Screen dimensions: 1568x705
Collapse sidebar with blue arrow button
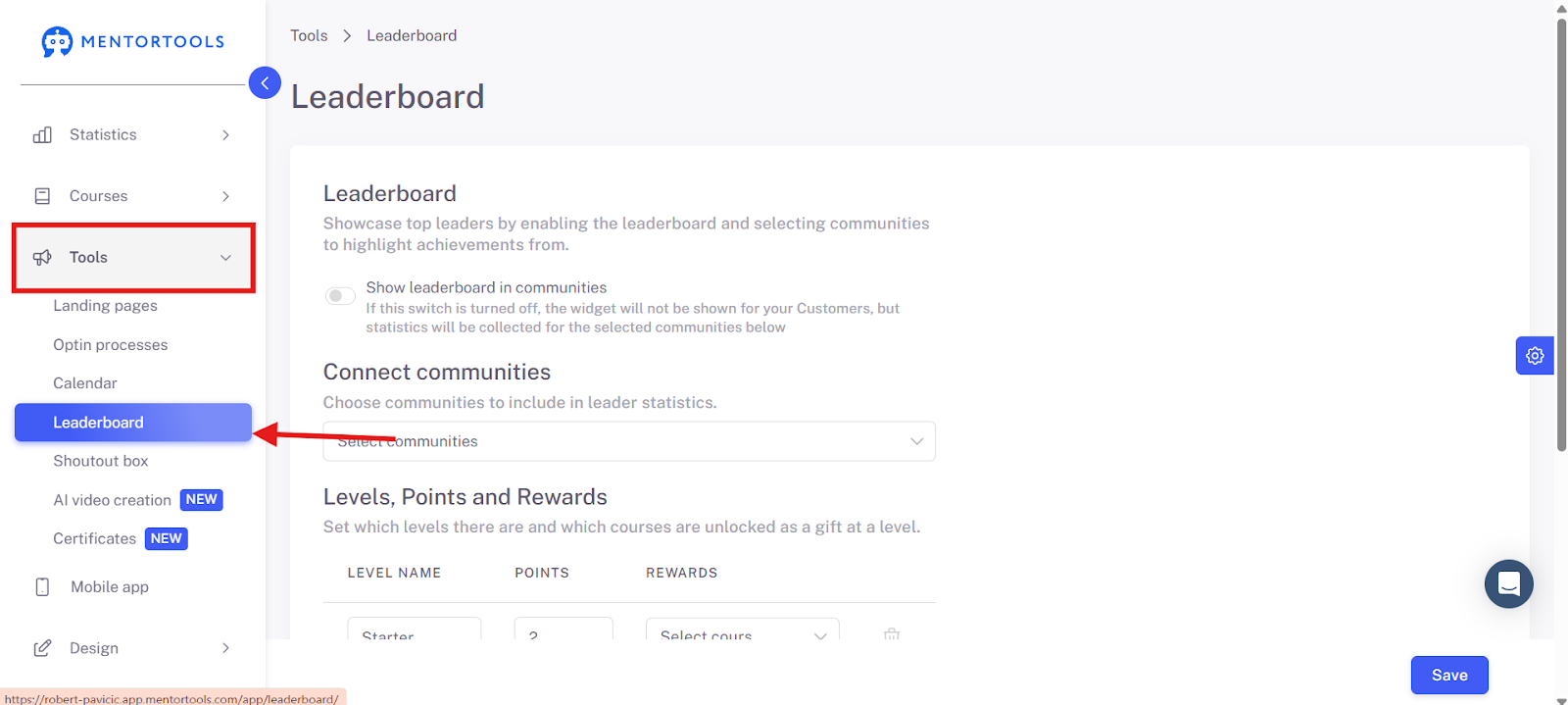pos(265,83)
